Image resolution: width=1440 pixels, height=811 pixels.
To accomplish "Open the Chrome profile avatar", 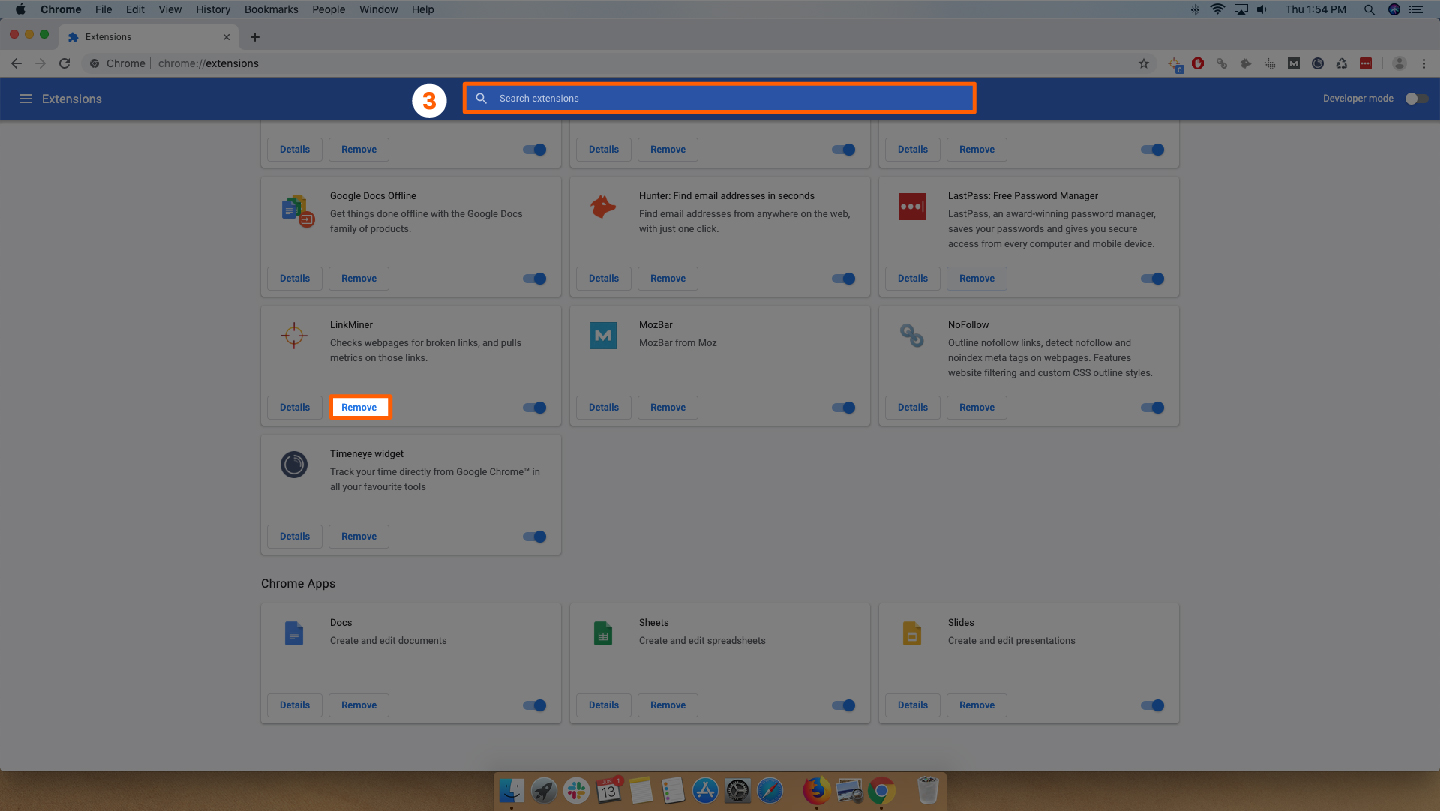I will (1399, 63).
